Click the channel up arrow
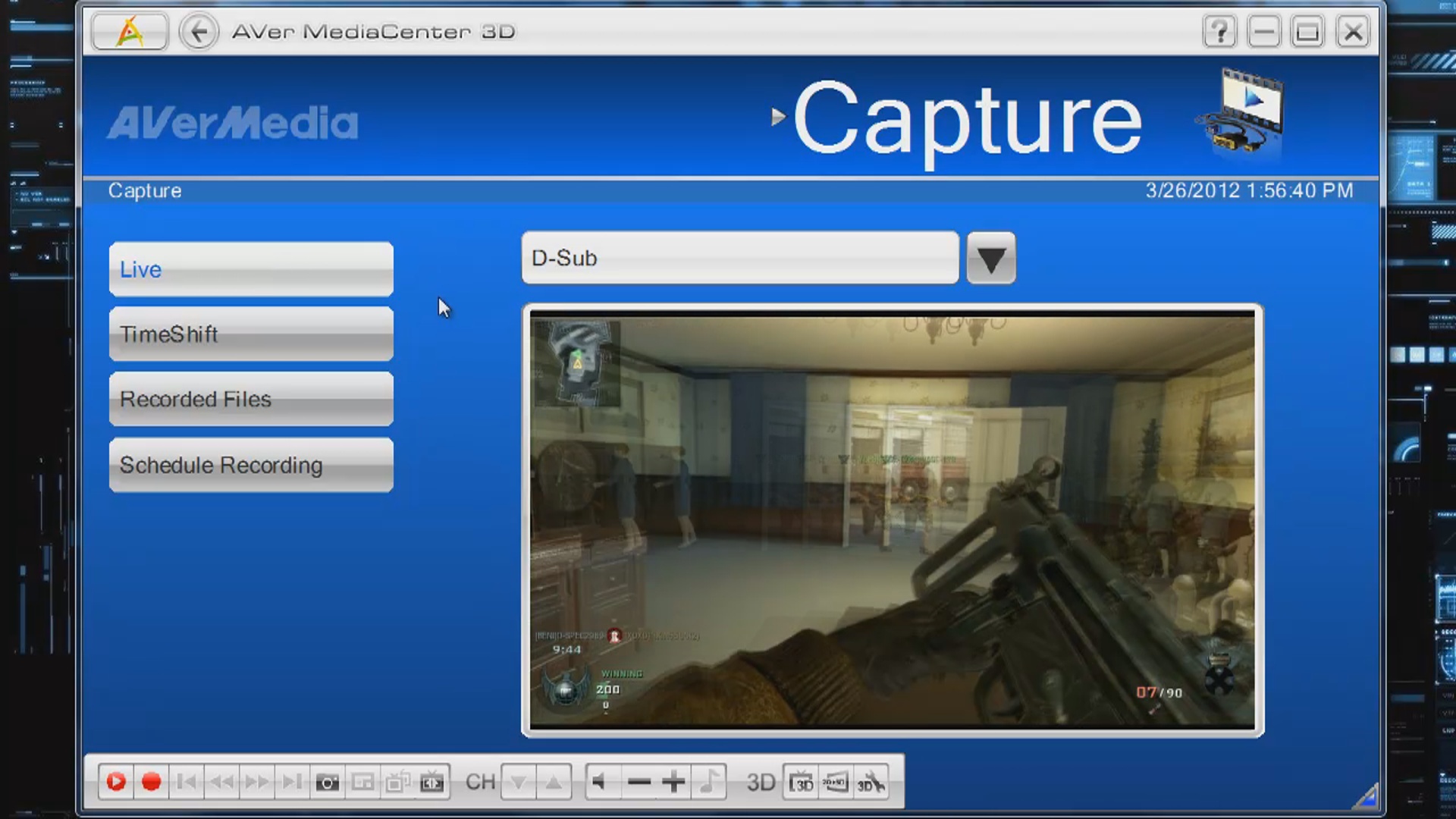This screenshot has height=819, width=1456. coord(554,782)
